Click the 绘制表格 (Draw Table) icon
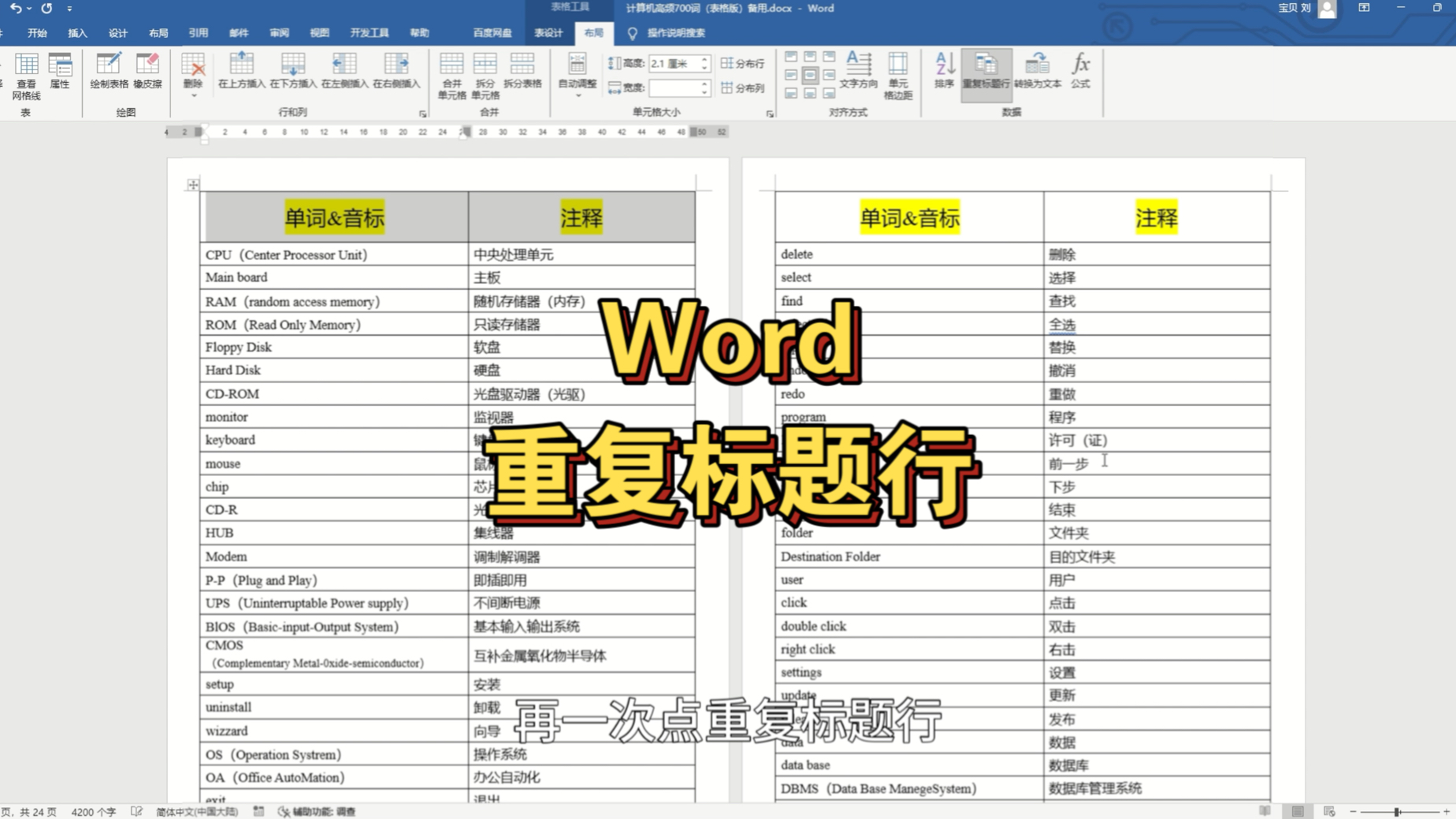1456x819 pixels. pos(106,75)
